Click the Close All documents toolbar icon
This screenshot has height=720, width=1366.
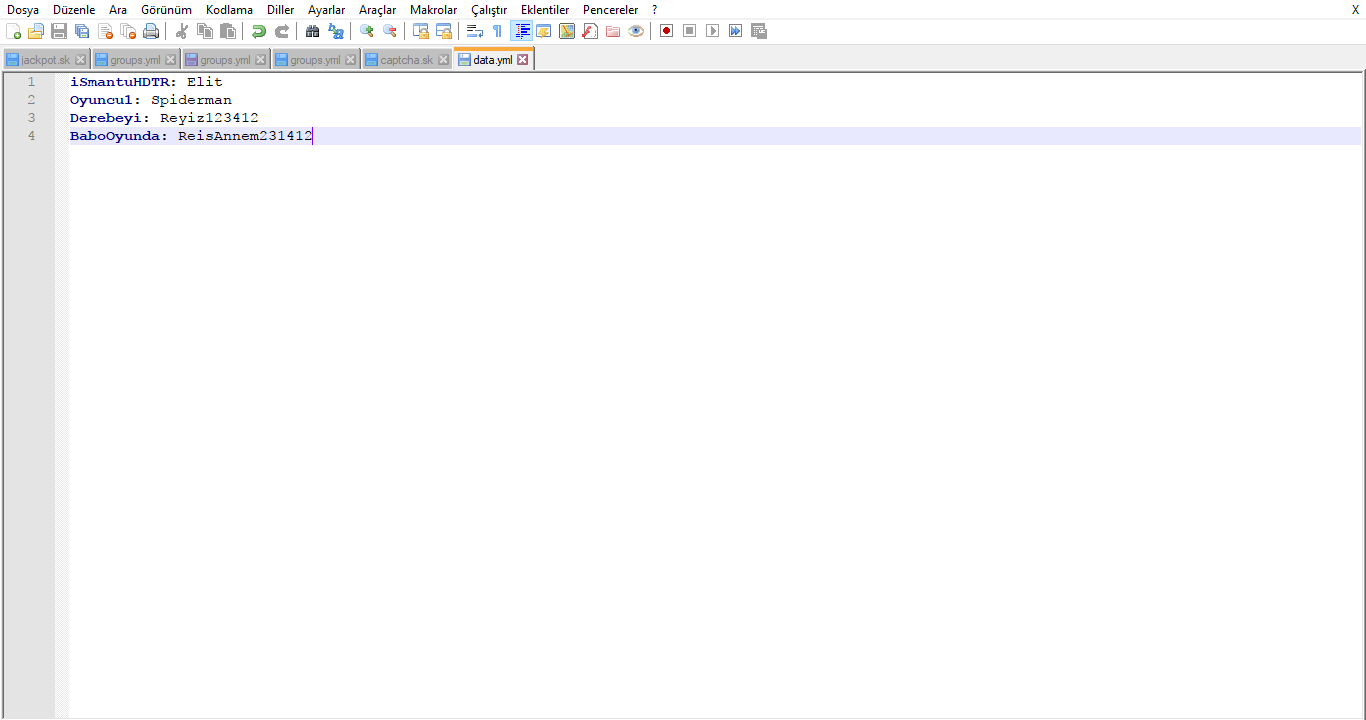click(x=128, y=31)
